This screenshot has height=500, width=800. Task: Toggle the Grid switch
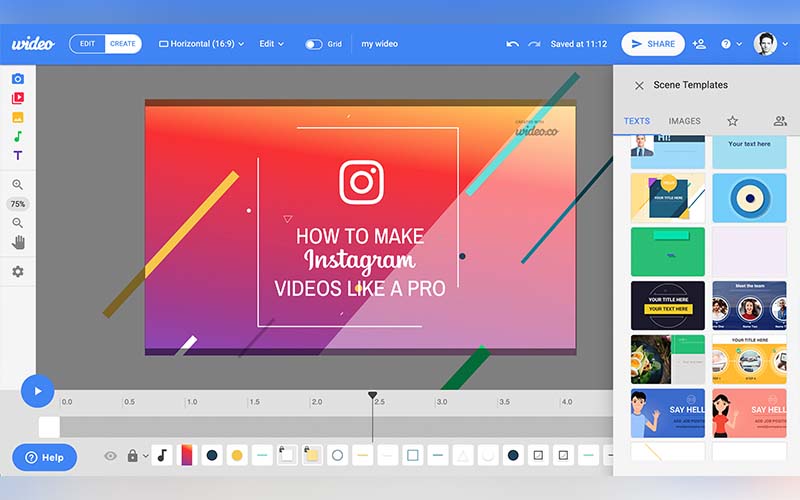tap(313, 44)
